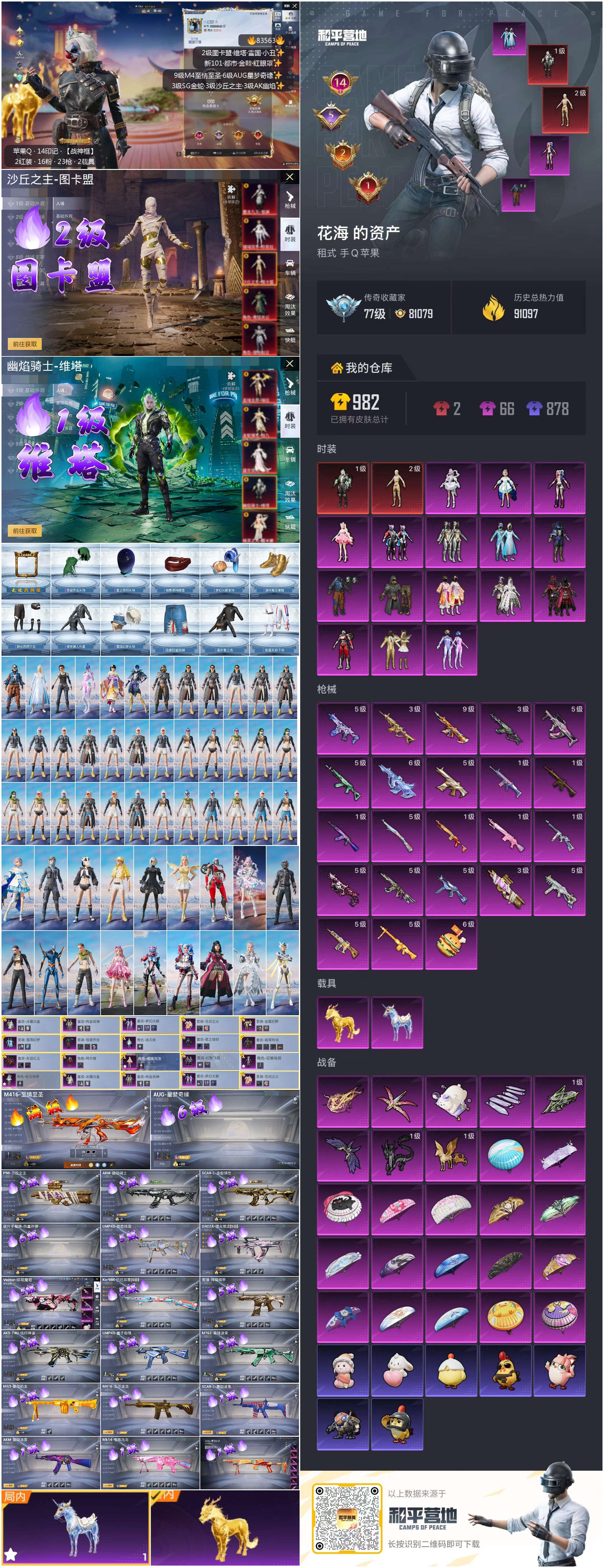Open the MG3-酷泡奶龙 weapon preview
The width and height of the screenshot is (604, 1568).
(51, 1409)
